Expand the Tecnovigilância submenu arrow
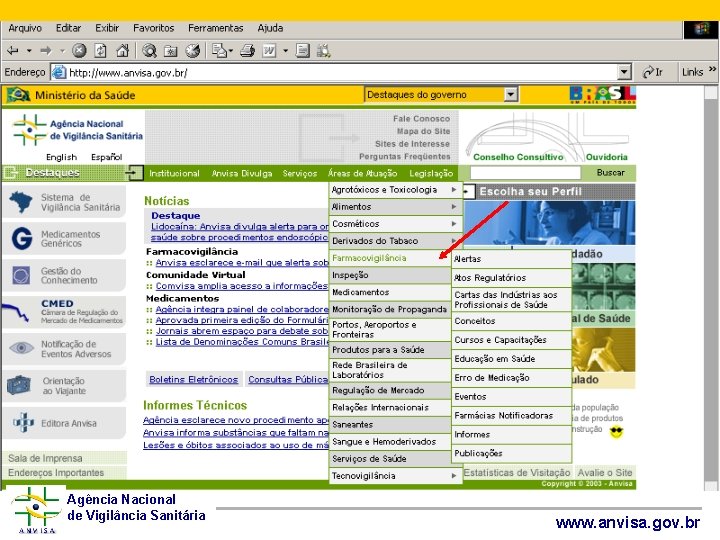Screen dimensions: 720x540 tap(454, 476)
